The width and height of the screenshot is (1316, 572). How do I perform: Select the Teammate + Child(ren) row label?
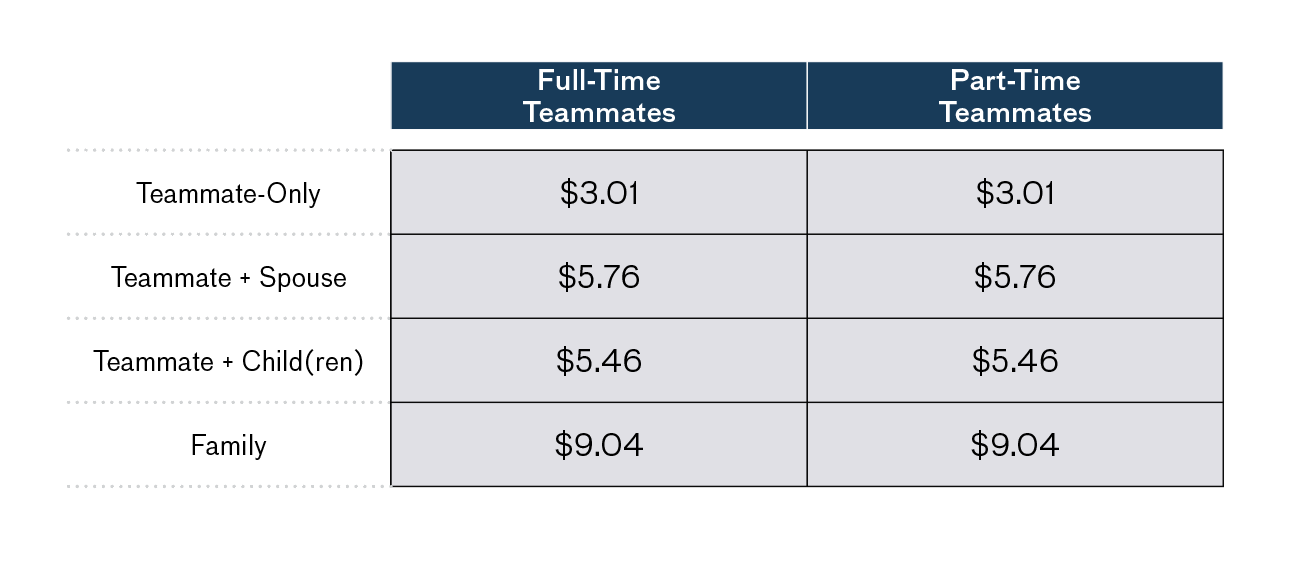(x=228, y=361)
